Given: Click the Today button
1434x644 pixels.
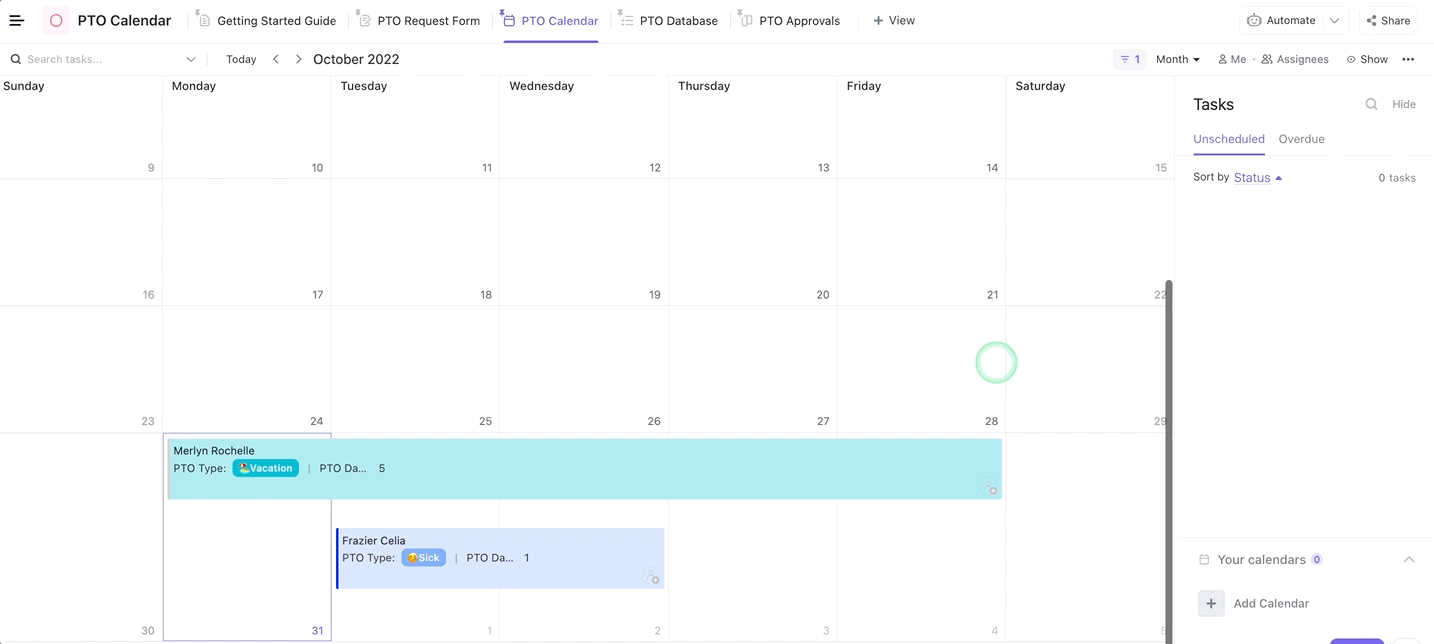Looking at the screenshot, I should click(241, 59).
